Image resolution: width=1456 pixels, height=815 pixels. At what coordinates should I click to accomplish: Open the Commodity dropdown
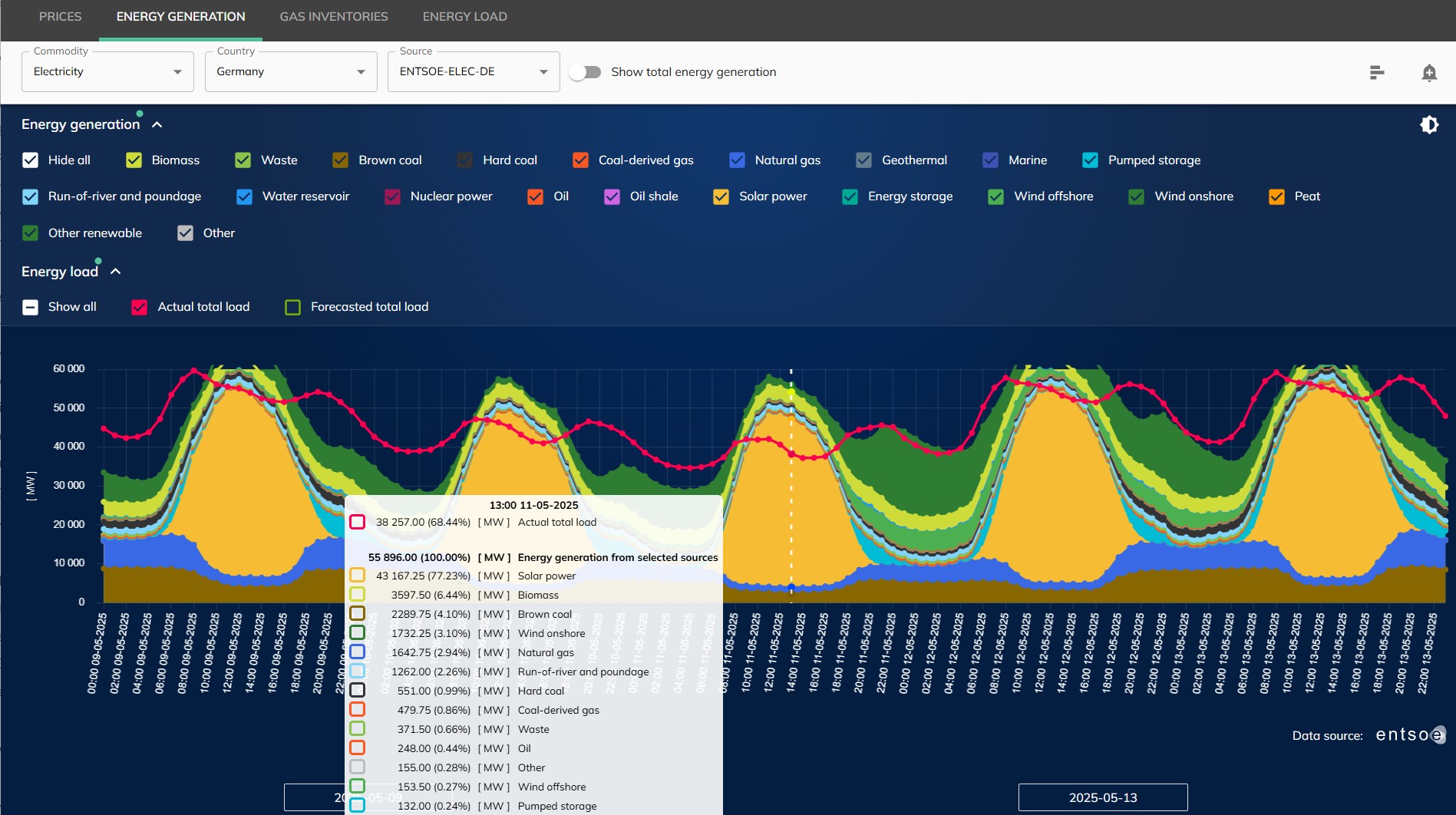pos(107,71)
